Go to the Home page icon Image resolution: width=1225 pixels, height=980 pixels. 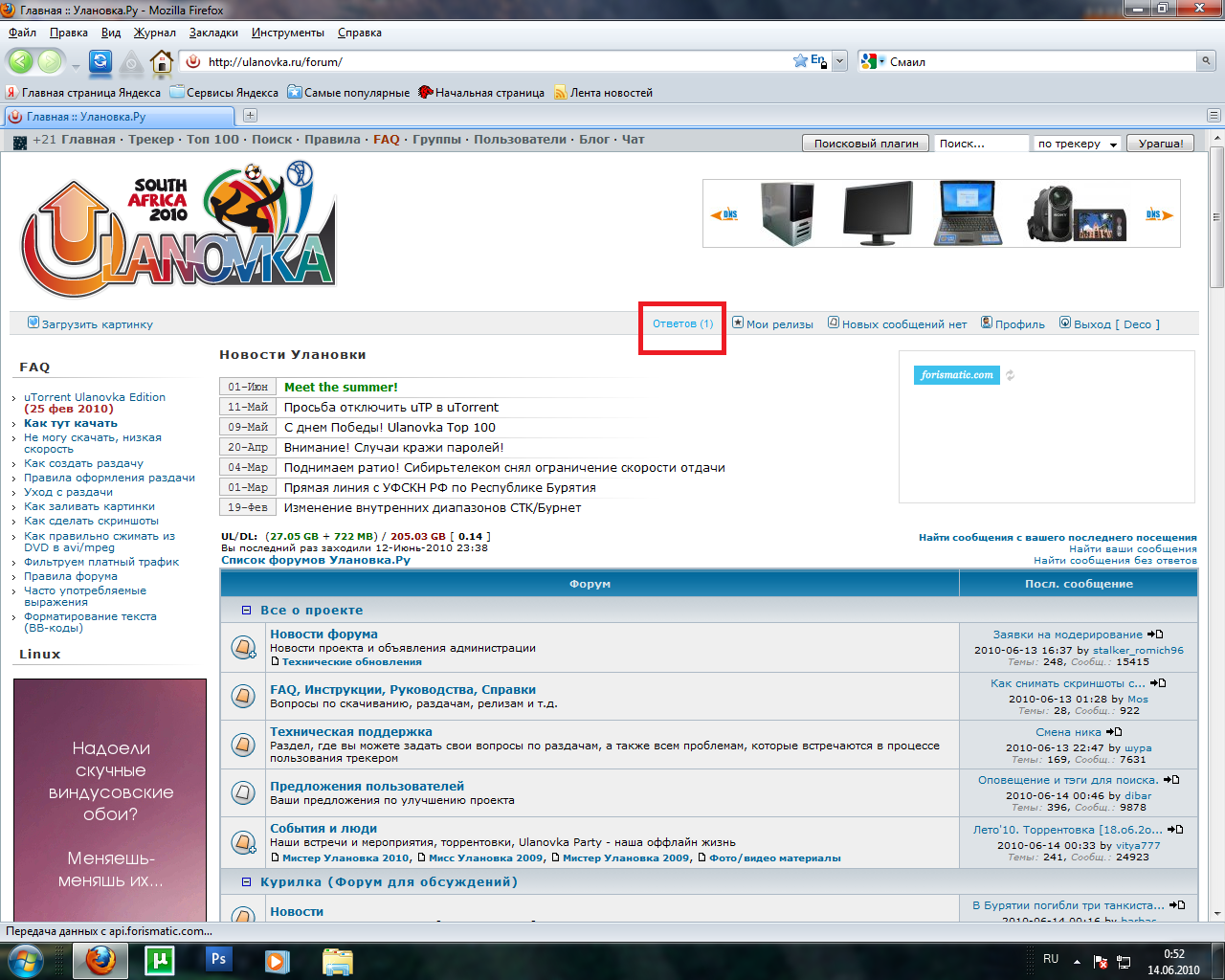coord(162,62)
